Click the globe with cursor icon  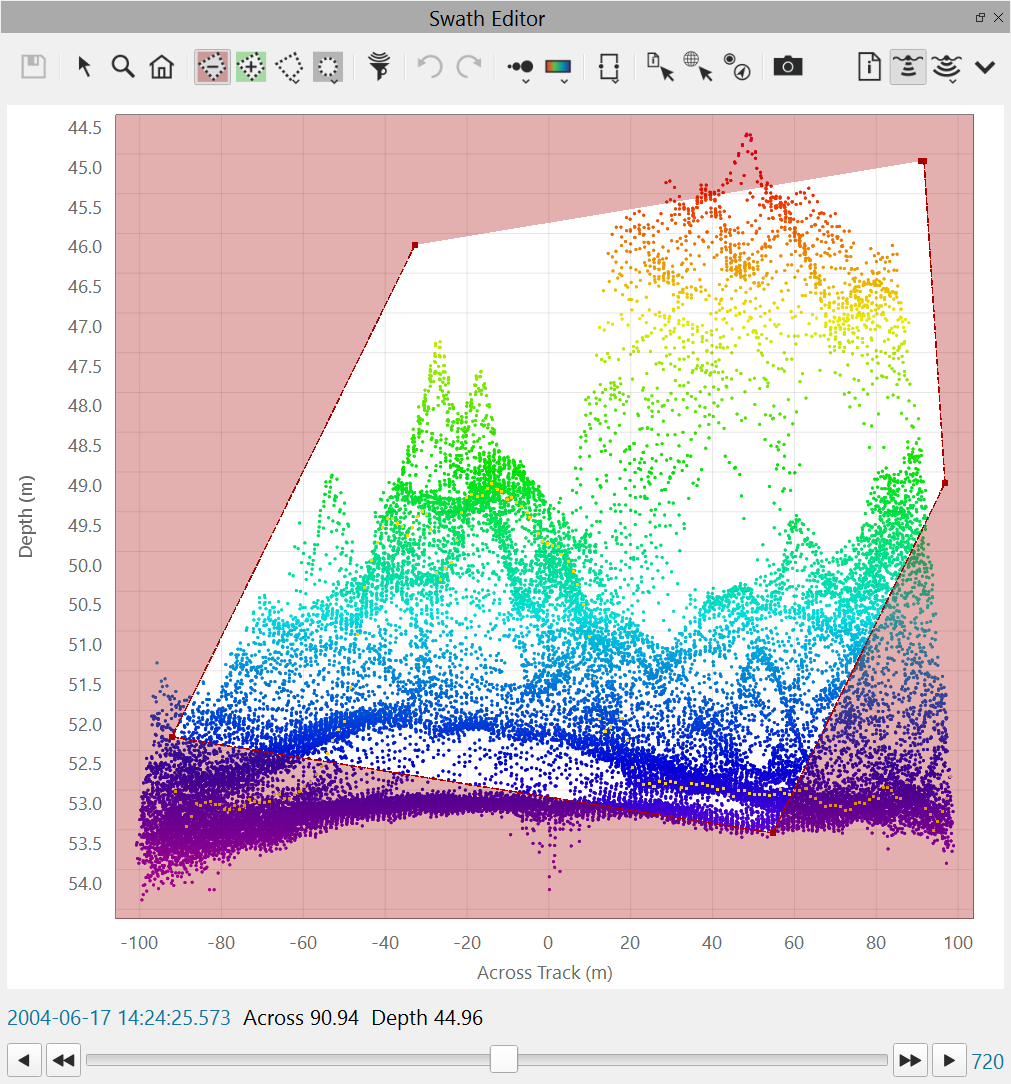pyautogui.click(x=697, y=67)
